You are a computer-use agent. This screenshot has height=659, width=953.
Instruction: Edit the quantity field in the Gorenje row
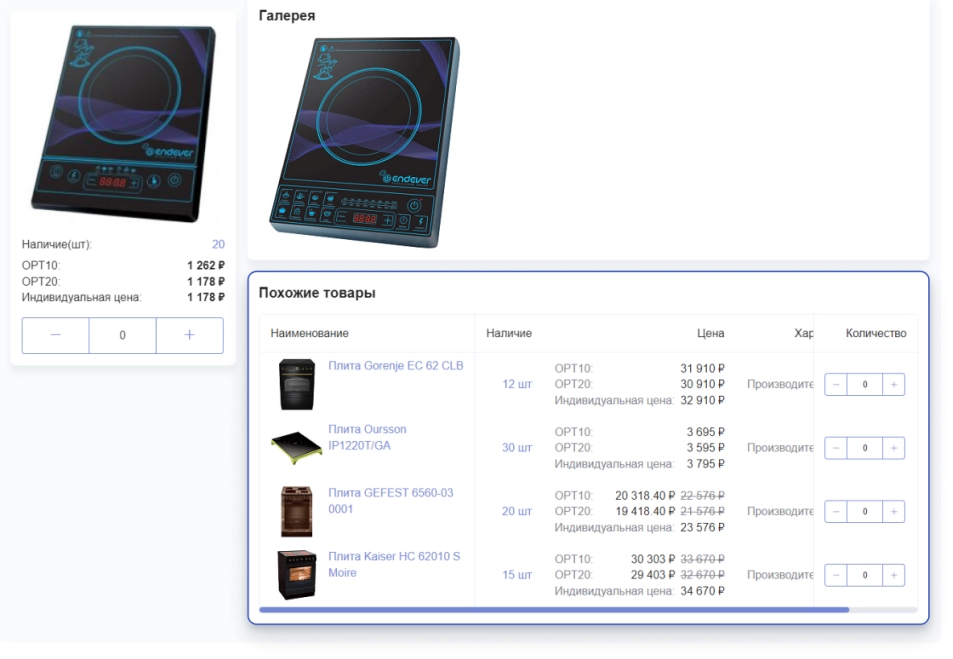[865, 385]
